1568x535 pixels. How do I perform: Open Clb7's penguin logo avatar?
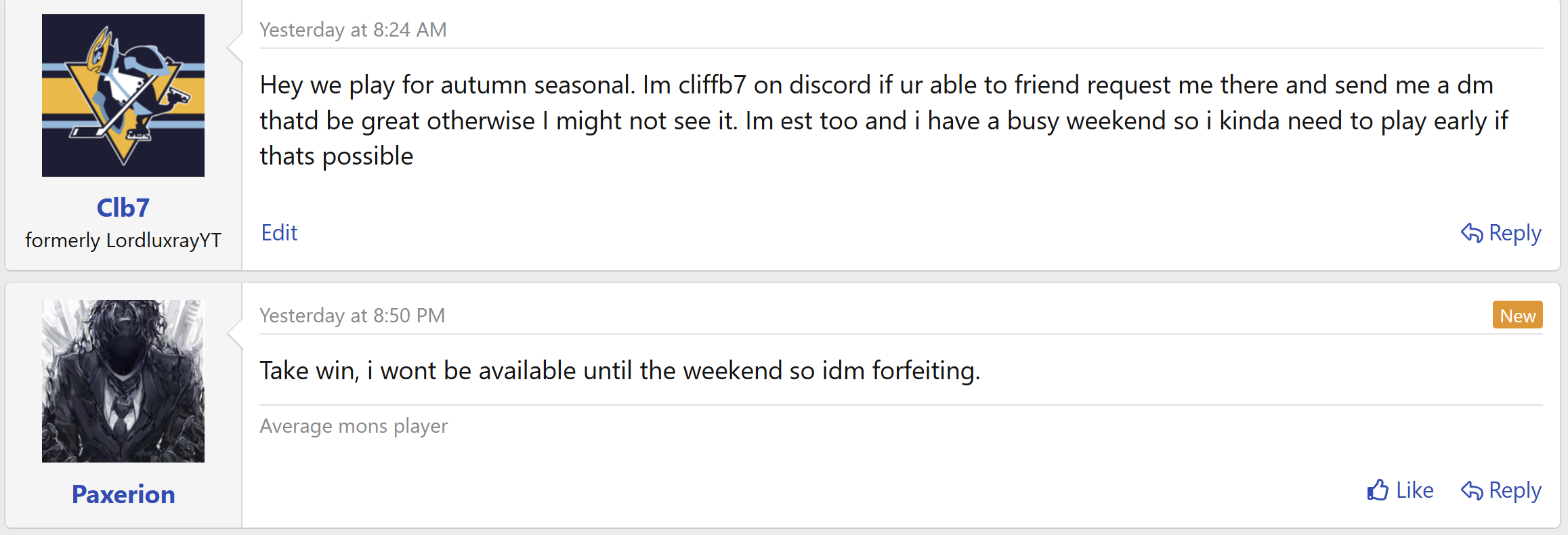pyautogui.click(x=123, y=95)
